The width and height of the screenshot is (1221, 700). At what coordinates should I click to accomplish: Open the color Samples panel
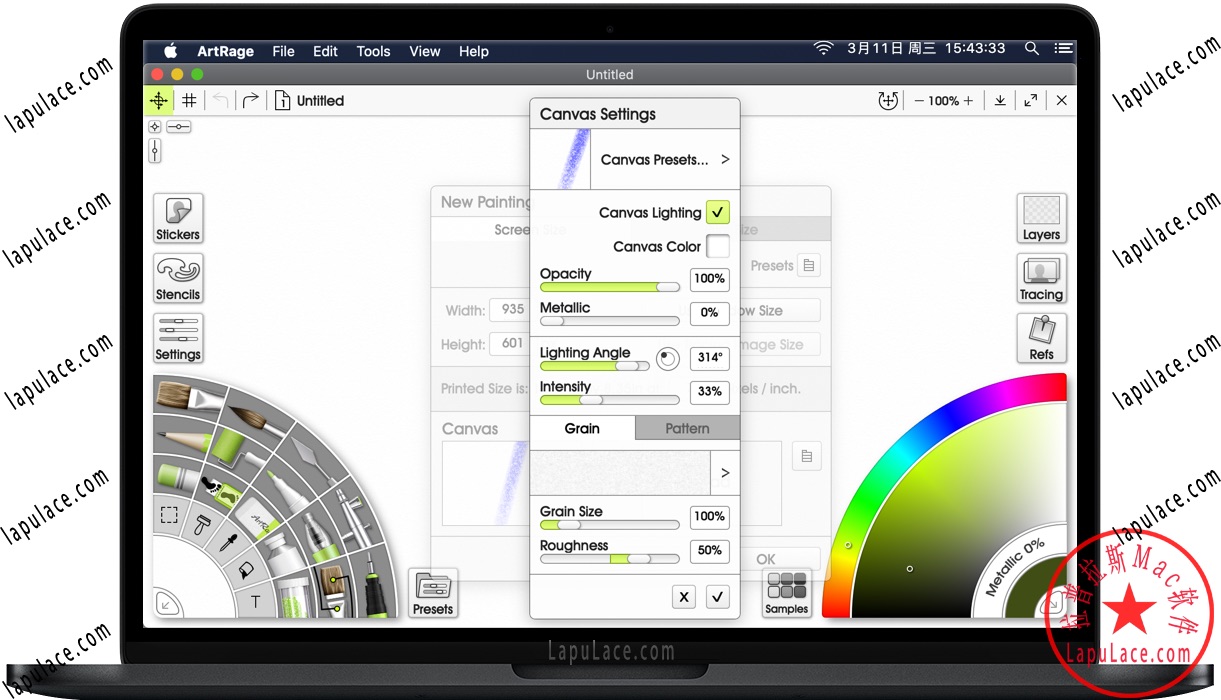click(x=786, y=593)
